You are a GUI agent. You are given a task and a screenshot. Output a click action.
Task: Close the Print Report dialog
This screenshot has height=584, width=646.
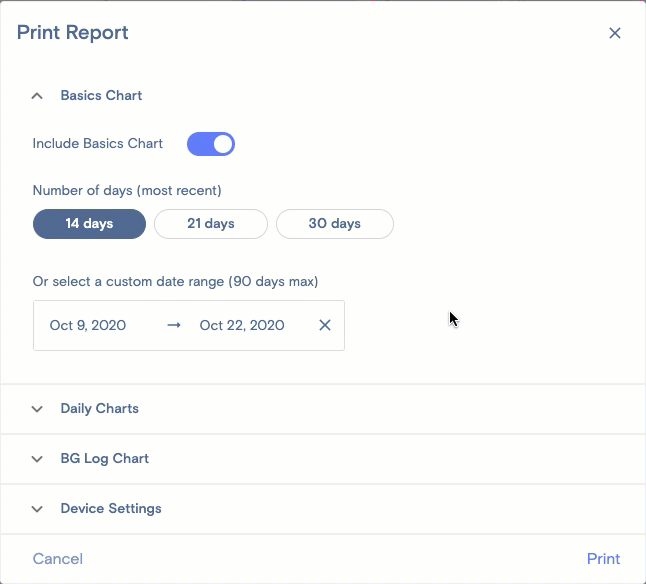coord(615,33)
